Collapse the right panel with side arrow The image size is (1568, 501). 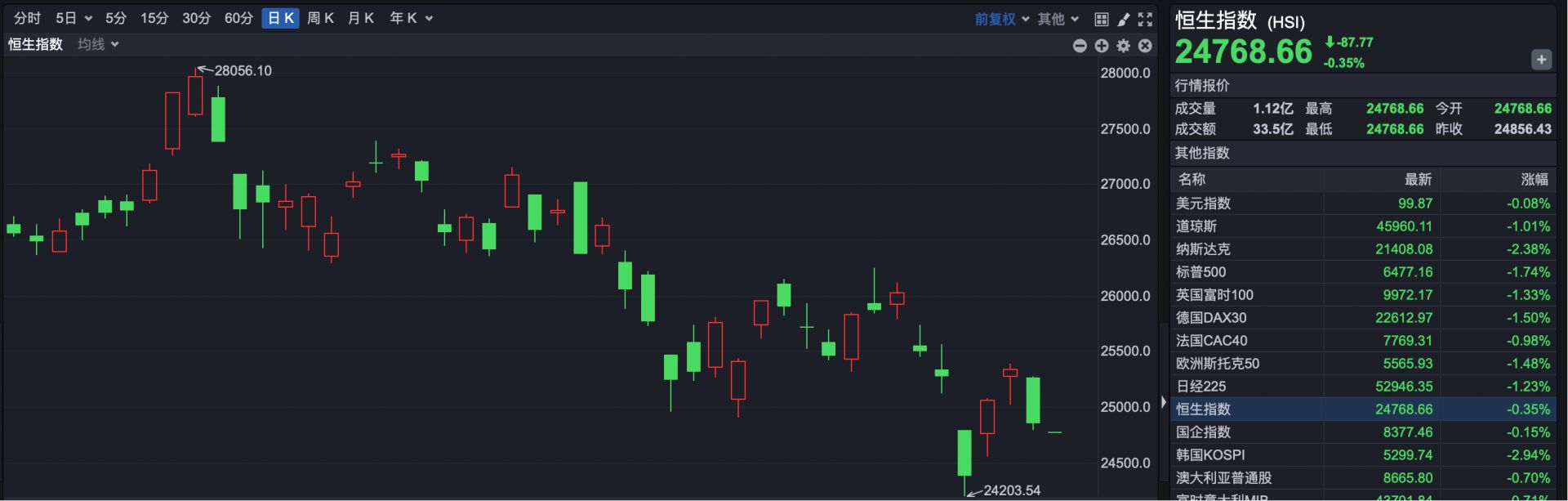pyautogui.click(x=1163, y=402)
